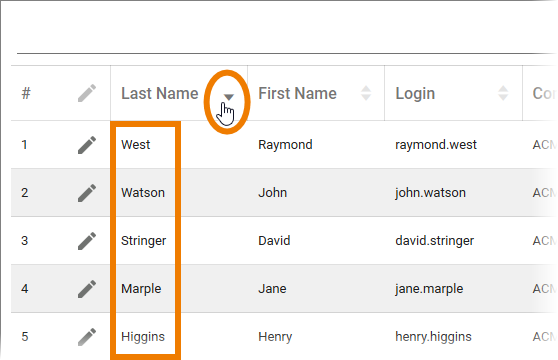Select the David first name cell

(x=274, y=241)
